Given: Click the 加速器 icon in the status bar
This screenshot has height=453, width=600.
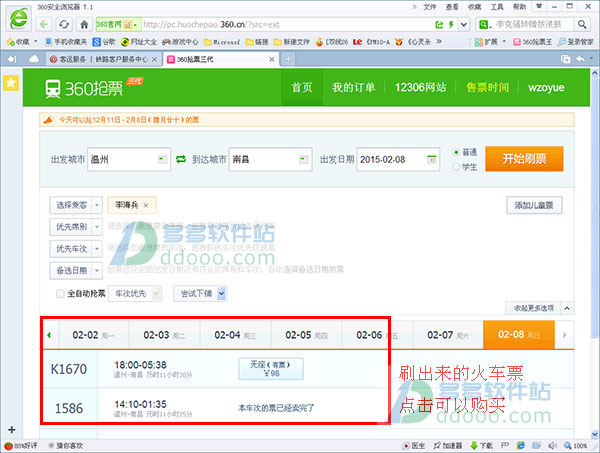Looking at the screenshot, I should pyautogui.click(x=447, y=445).
